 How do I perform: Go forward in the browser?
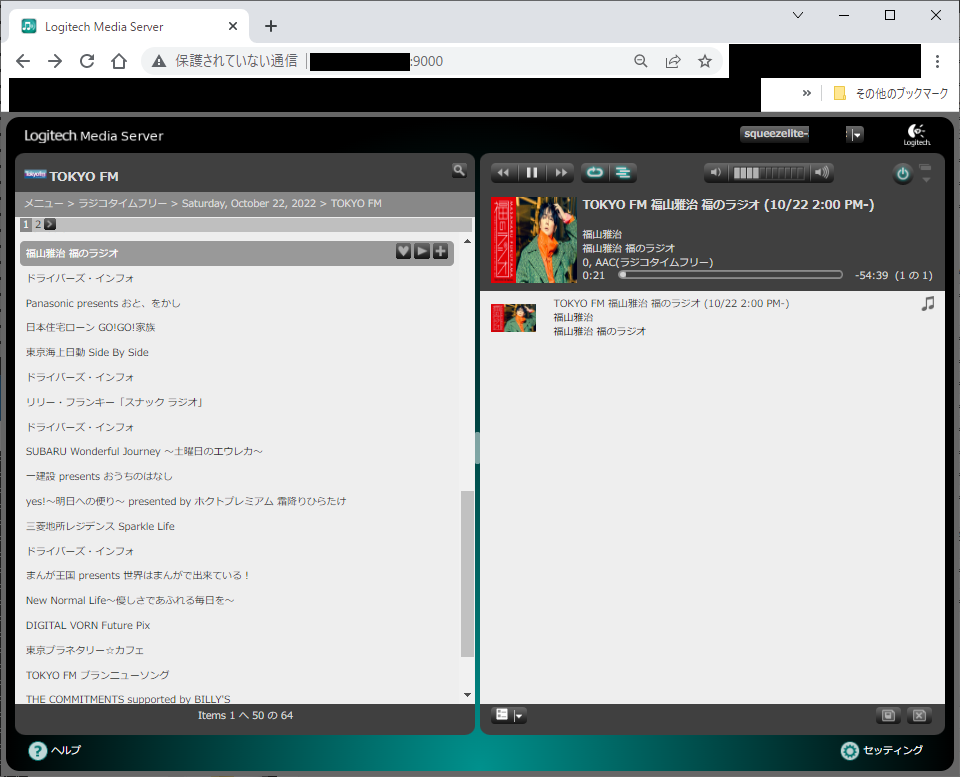coord(55,61)
